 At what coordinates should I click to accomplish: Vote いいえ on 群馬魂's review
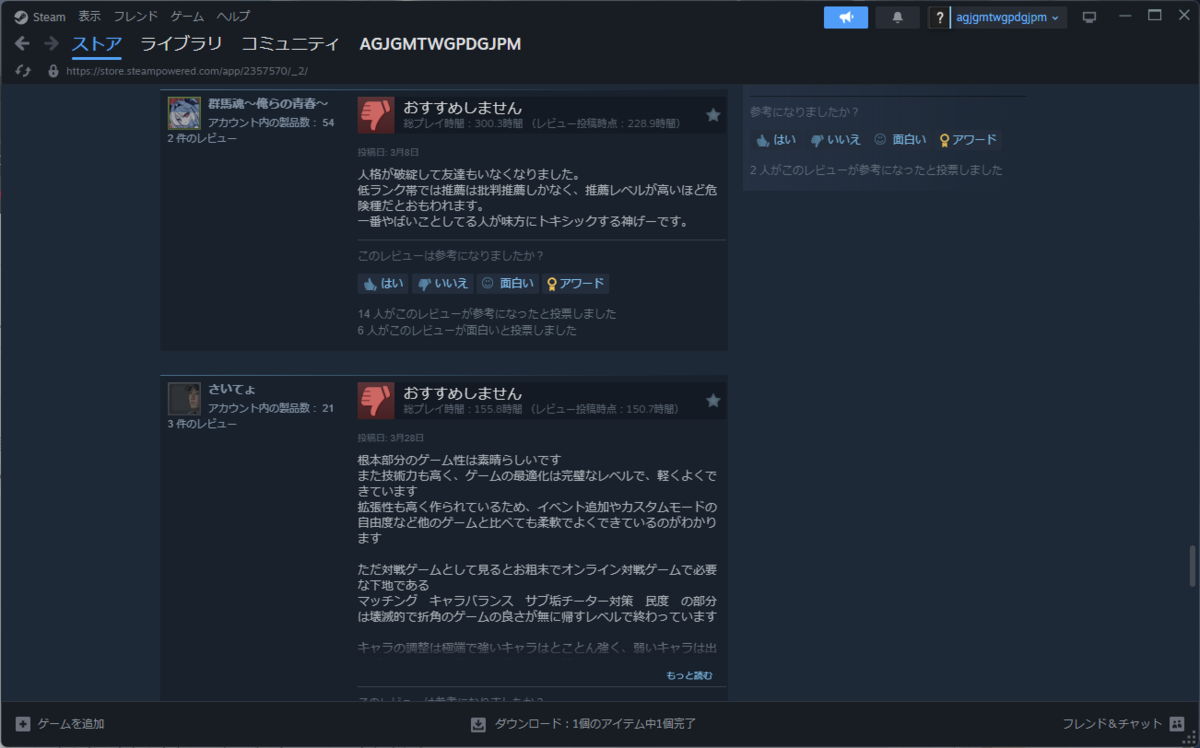click(x=443, y=283)
